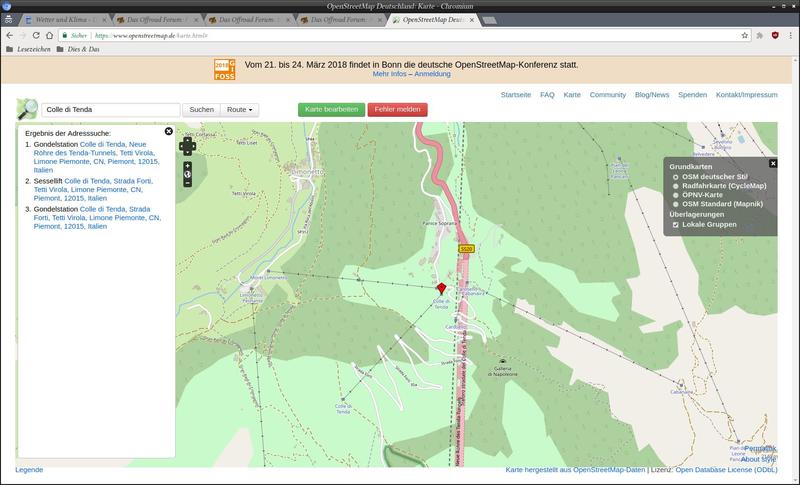The width and height of the screenshot is (800, 485).
Task: Go to the browser home icon
Action: (x=49, y=36)
